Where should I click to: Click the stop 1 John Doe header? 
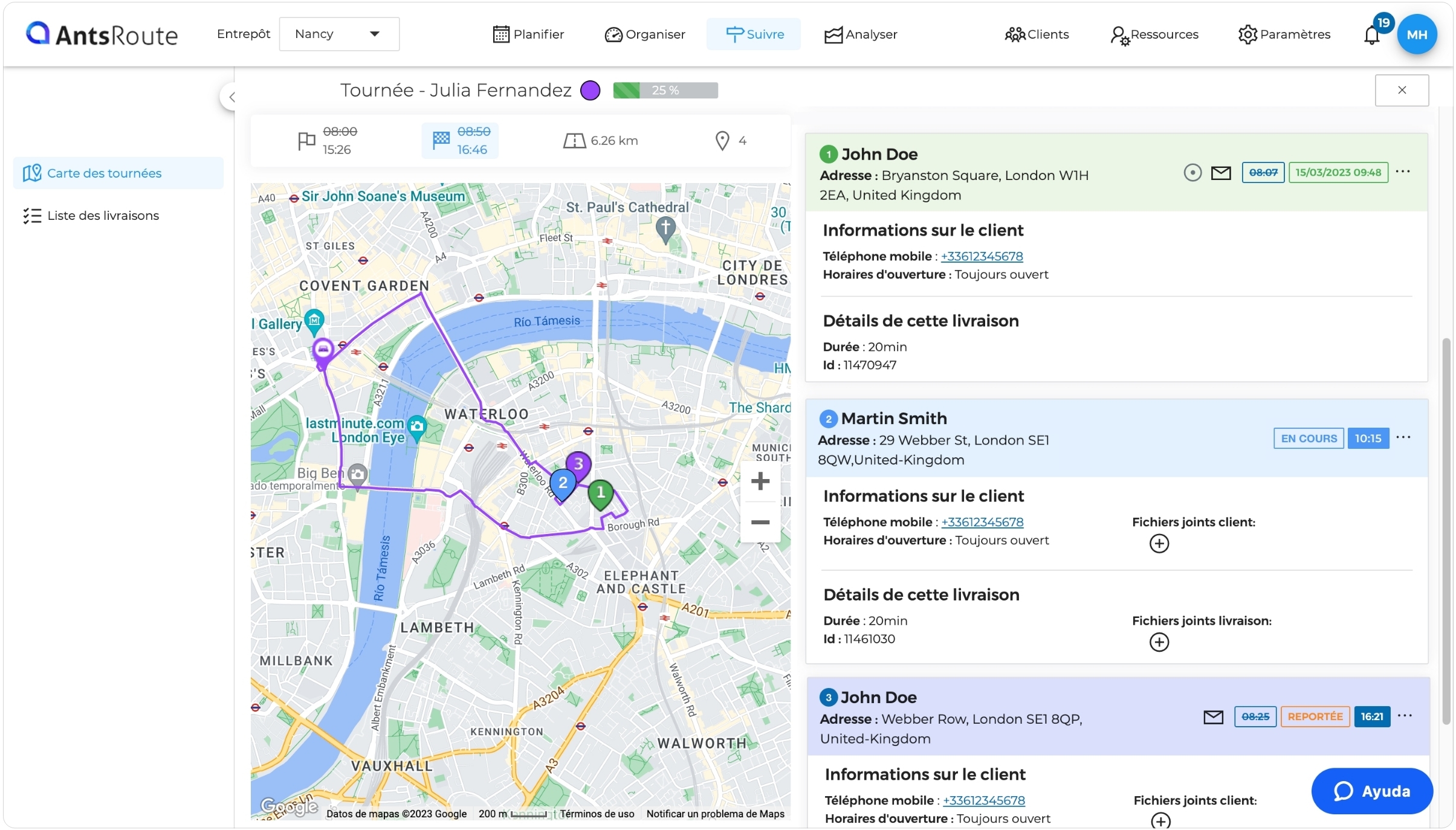pos(1116,173)
